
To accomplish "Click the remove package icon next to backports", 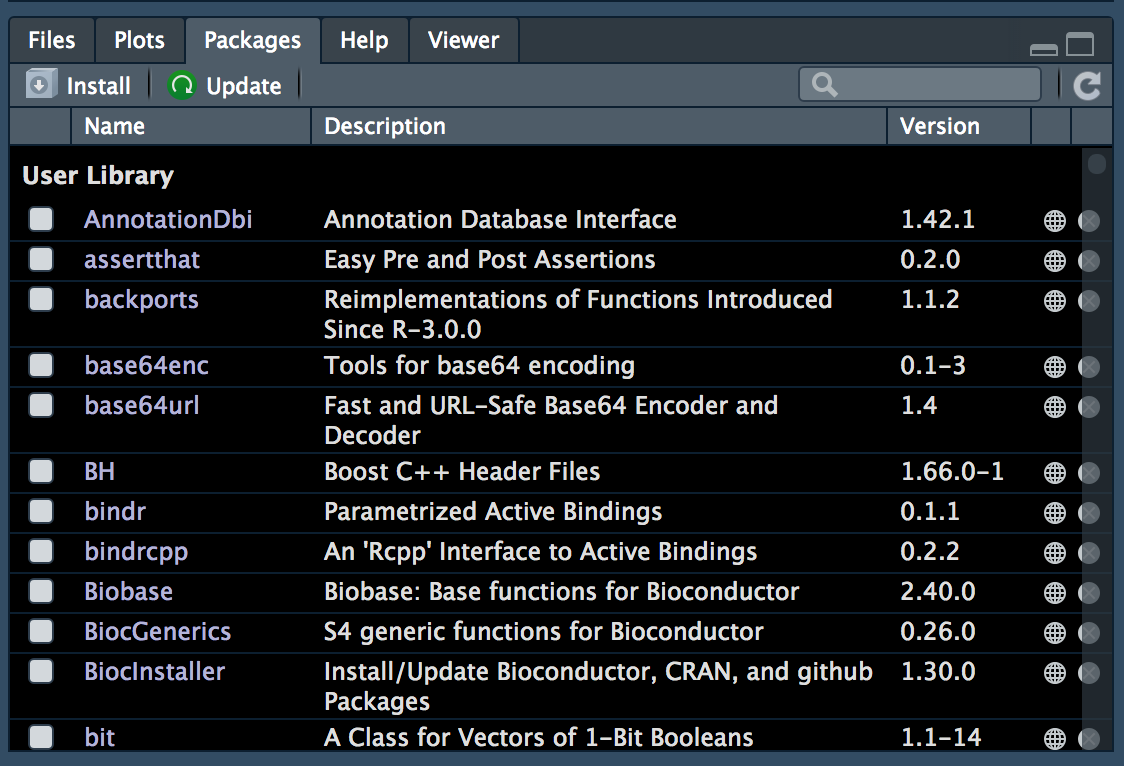I will tap(1089, 301).
